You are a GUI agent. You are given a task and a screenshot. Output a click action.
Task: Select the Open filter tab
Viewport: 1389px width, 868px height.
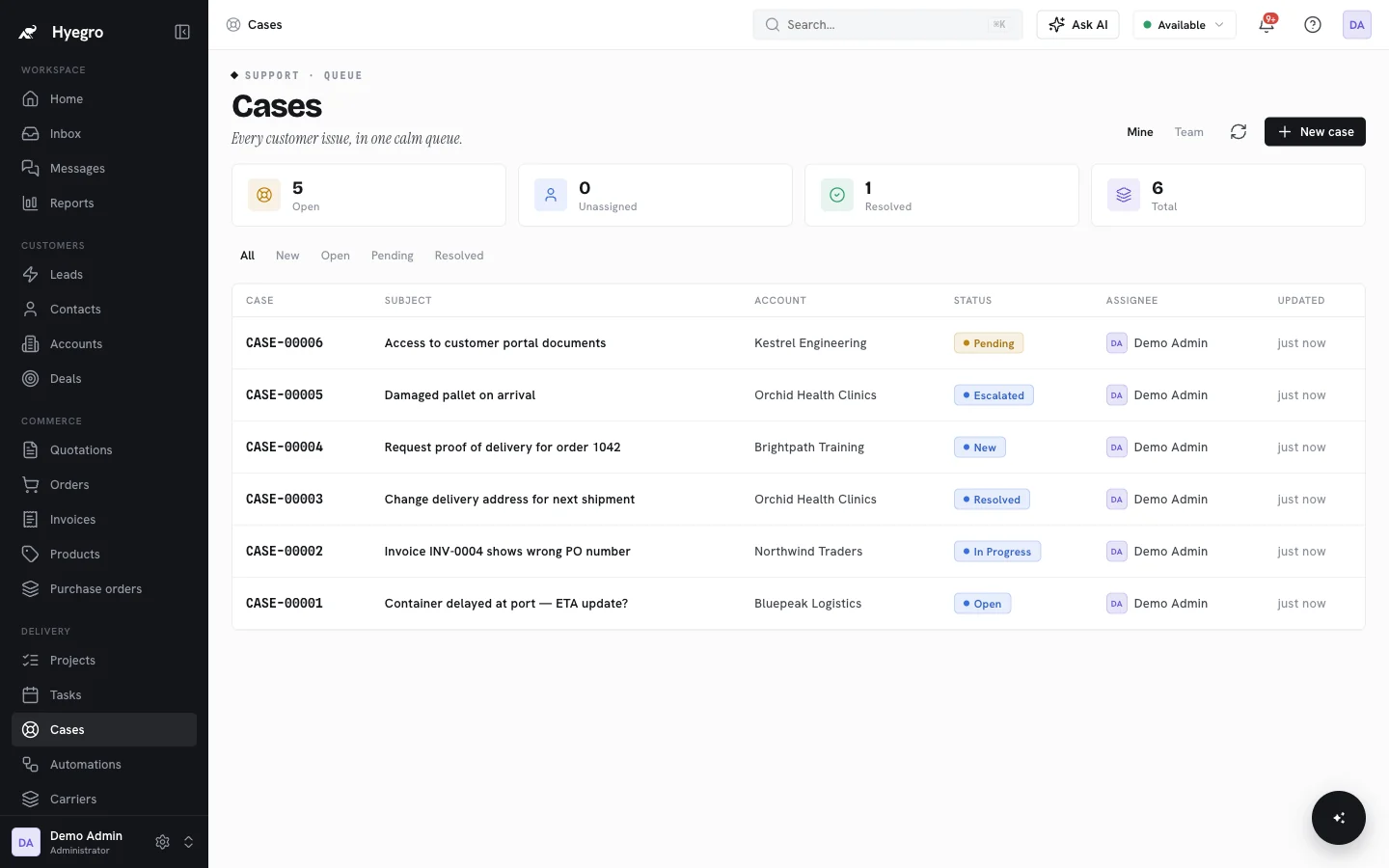coord(336,256)
